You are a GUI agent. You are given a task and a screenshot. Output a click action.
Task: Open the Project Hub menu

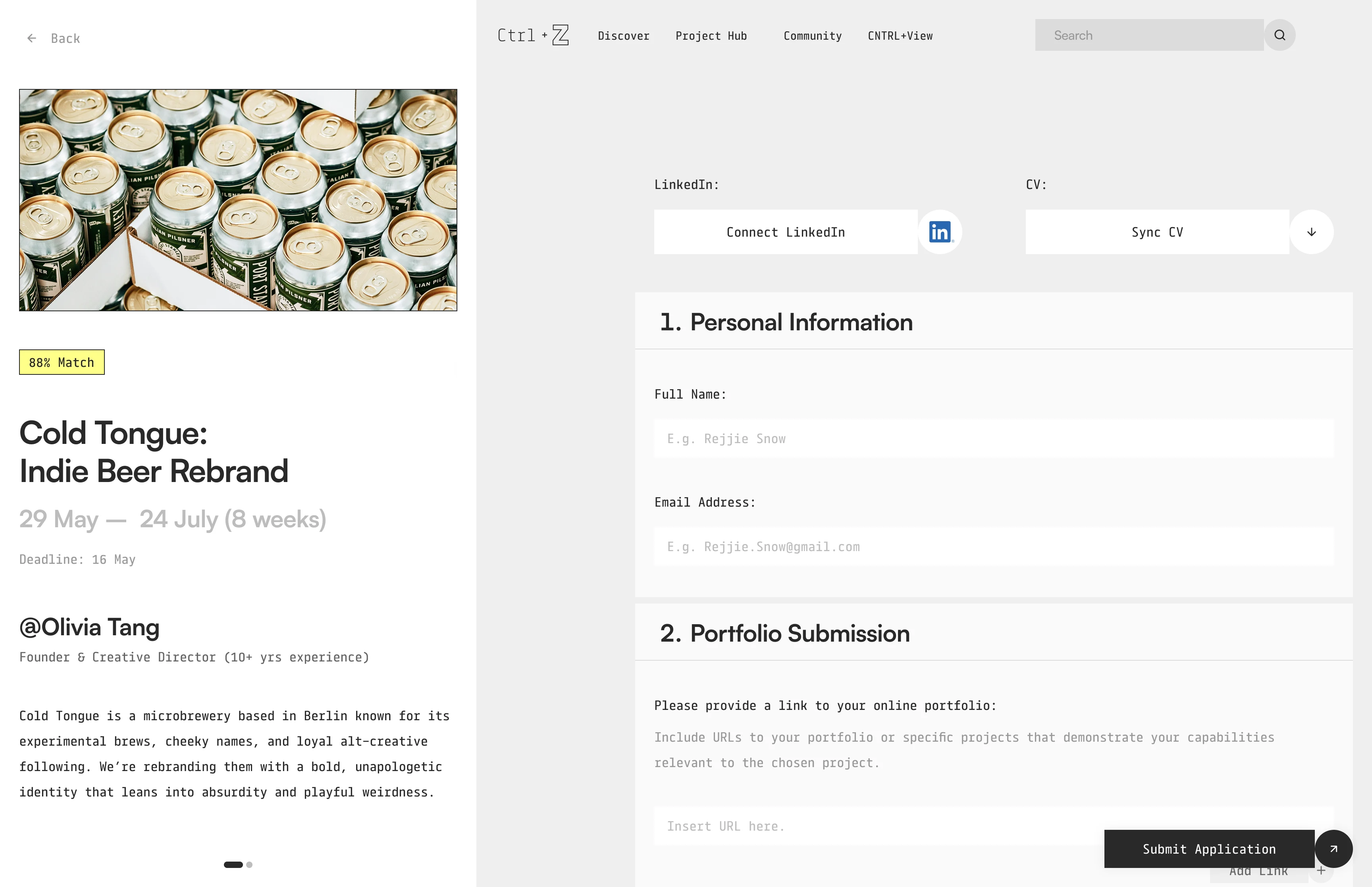pos(711,36)
